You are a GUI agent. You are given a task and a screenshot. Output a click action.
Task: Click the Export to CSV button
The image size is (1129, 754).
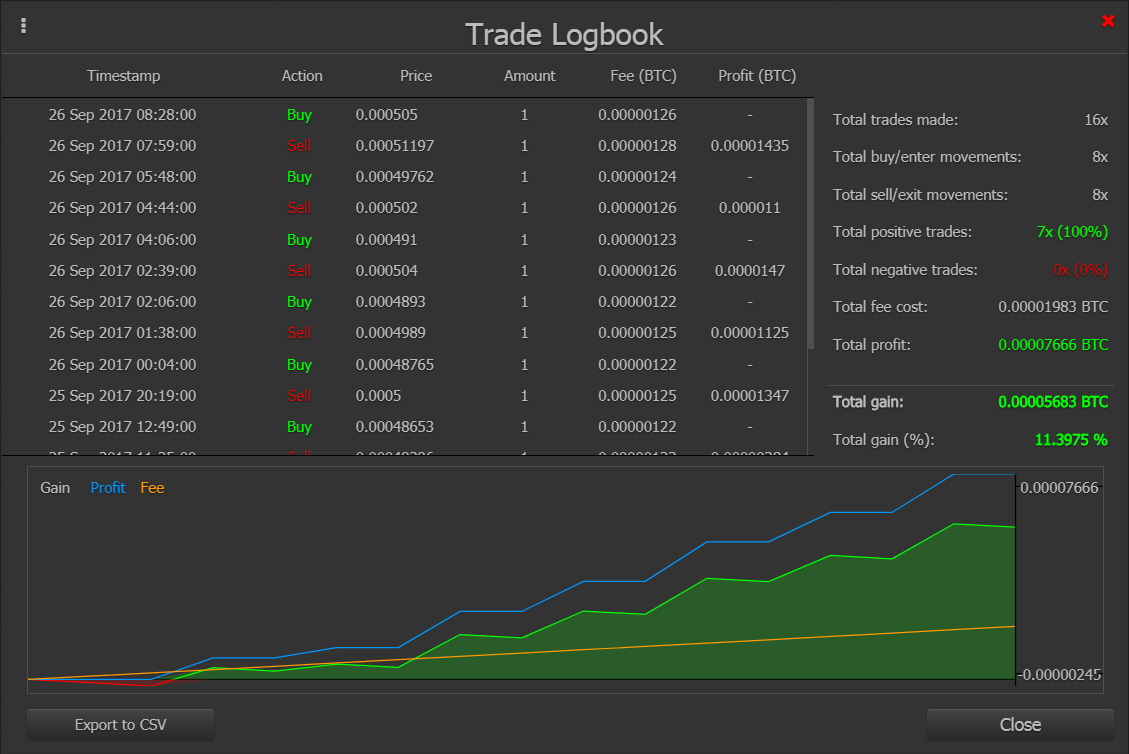(120, 725)
